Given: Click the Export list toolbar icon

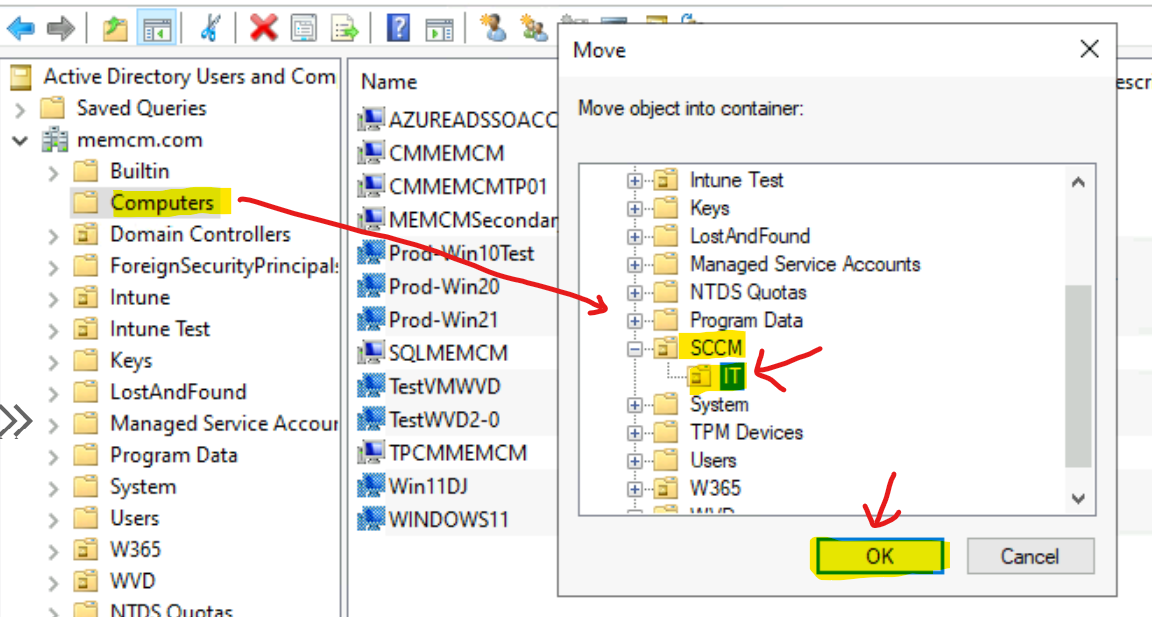Looking at the screenshot, I should 345,28.
